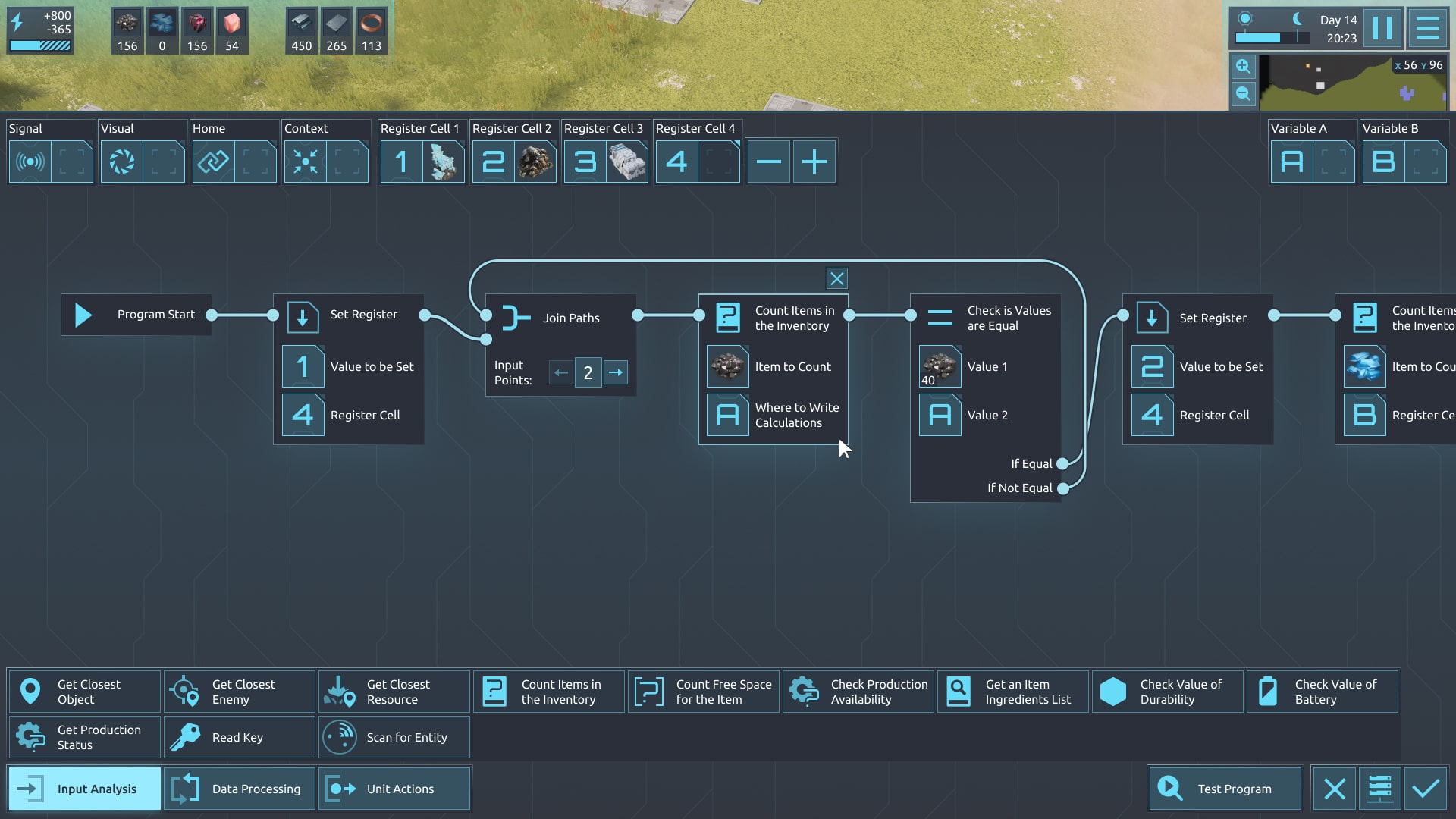The image size is (1456, 819).
Task: Pause the game
Action: (1382, 29)
